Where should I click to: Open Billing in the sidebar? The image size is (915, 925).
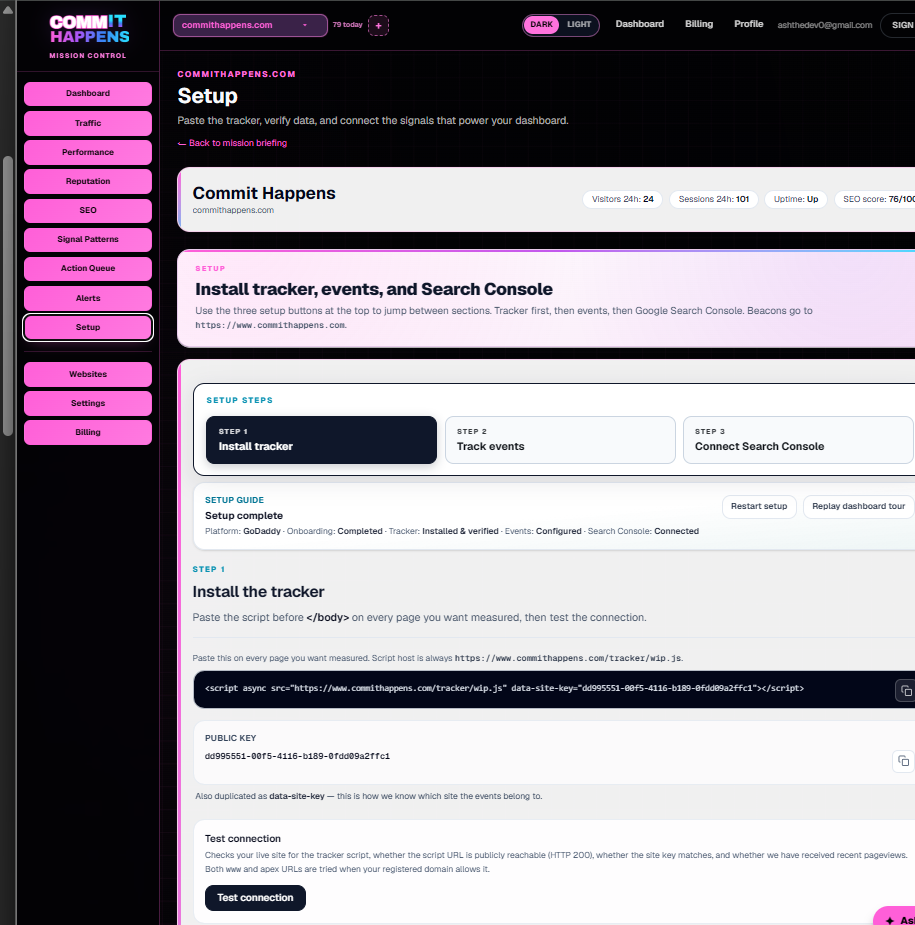coord(88,432)
